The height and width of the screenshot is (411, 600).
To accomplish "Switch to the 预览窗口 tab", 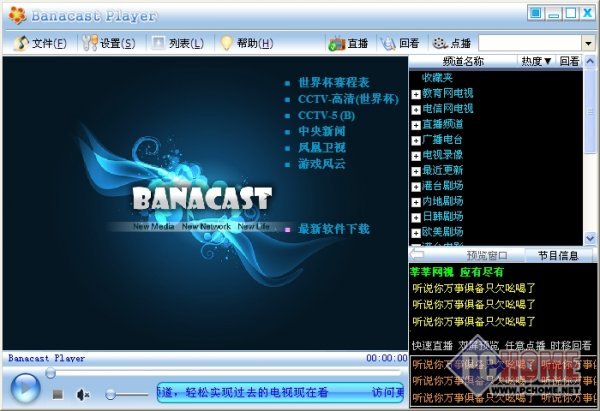I will 487,255.
